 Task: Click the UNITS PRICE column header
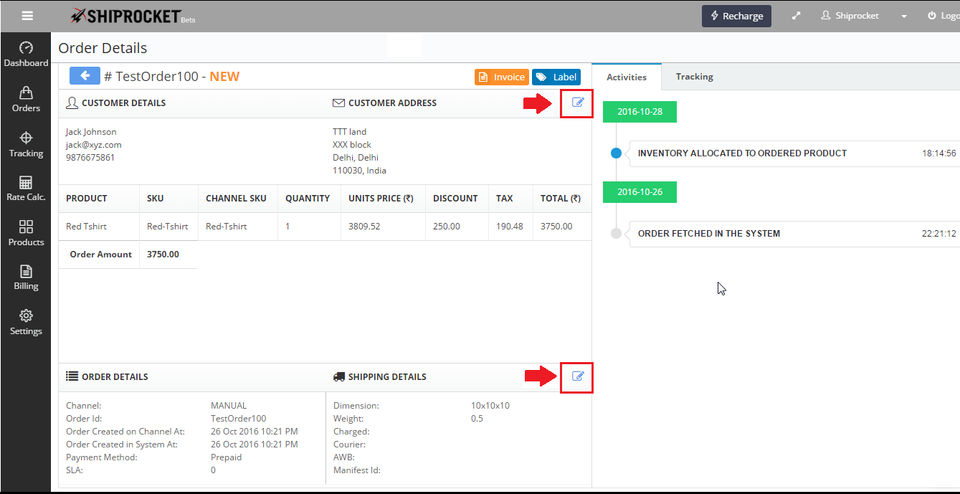[x=381, y=198]
